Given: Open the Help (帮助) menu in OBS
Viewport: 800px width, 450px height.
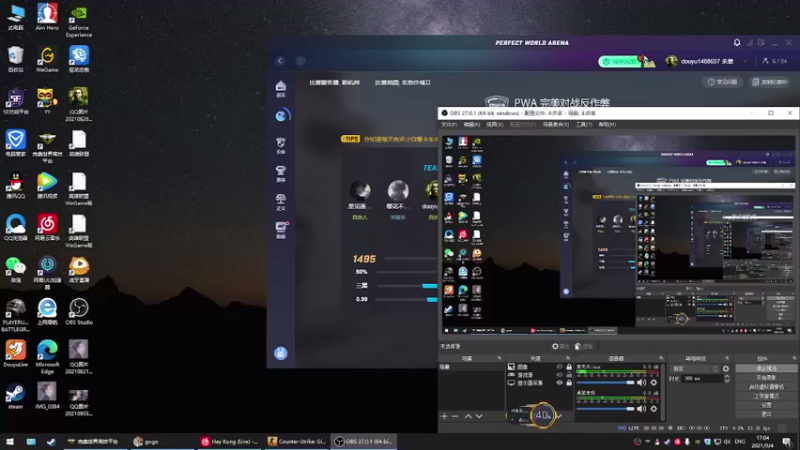Looking at the screenshot, I should click(x=607, y=124).
